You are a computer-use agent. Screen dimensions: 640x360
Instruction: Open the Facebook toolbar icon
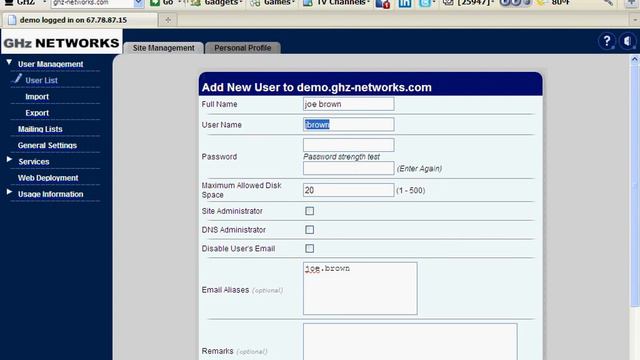382,4
